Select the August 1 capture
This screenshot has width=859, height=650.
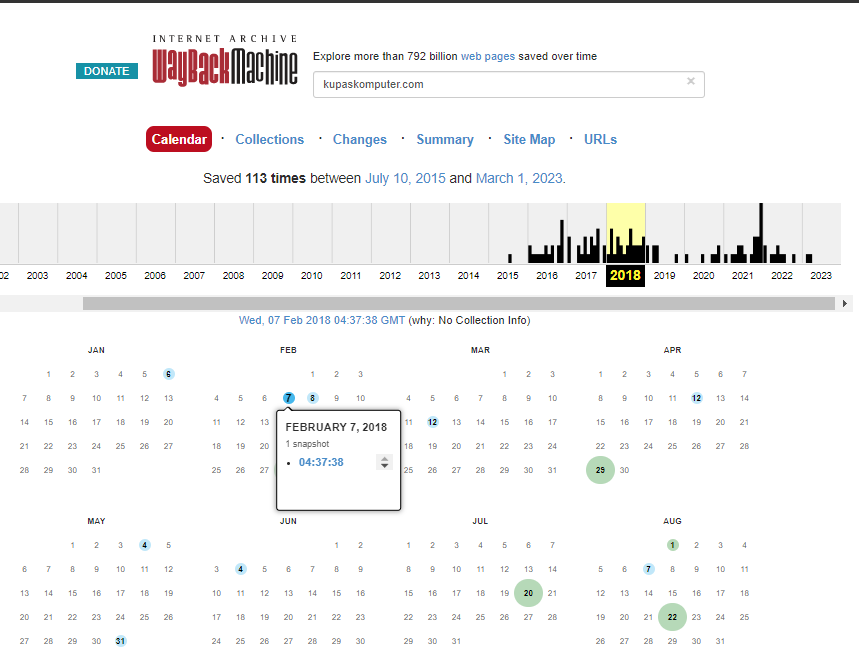tap(673, 545)
